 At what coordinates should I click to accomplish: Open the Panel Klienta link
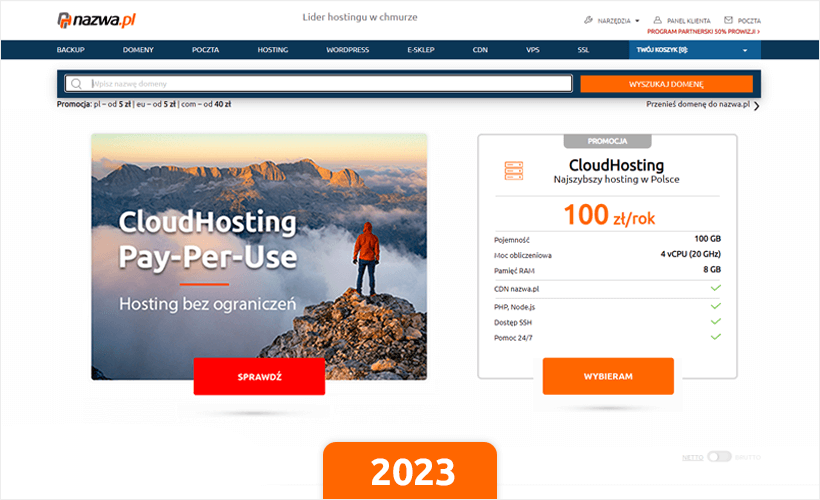click(x=689, y=21)
